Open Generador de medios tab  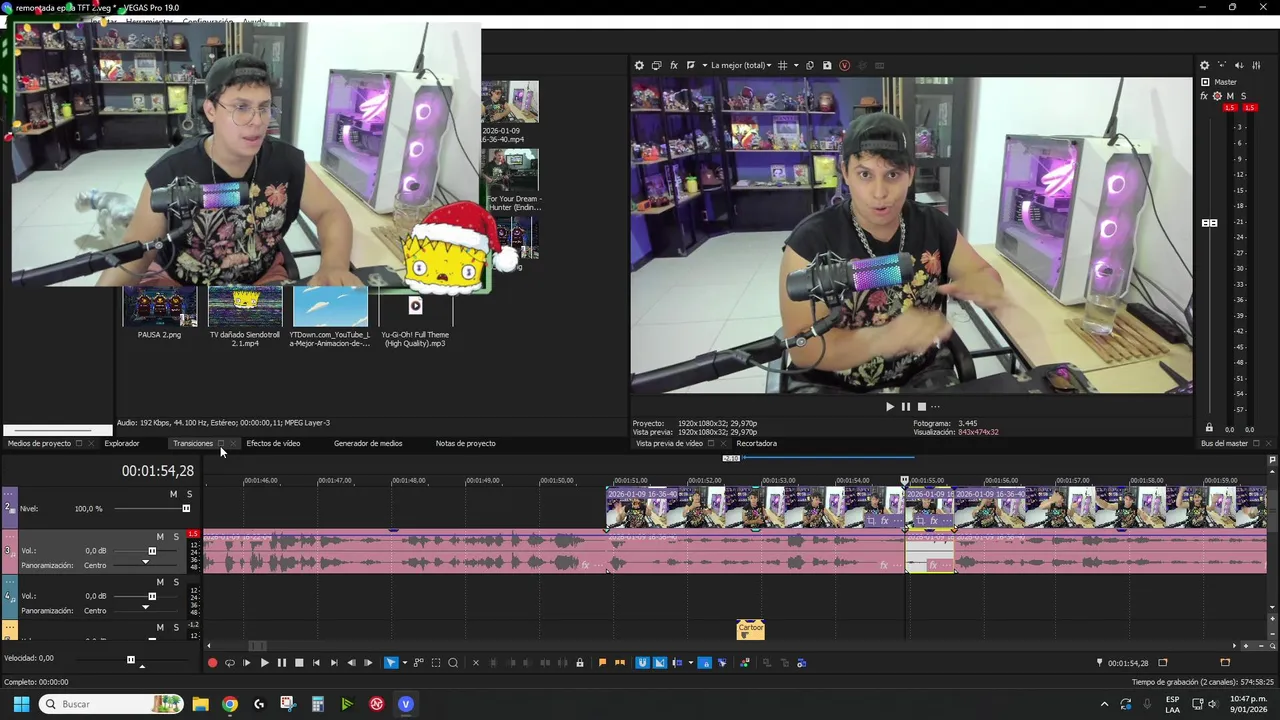point(368,443)
